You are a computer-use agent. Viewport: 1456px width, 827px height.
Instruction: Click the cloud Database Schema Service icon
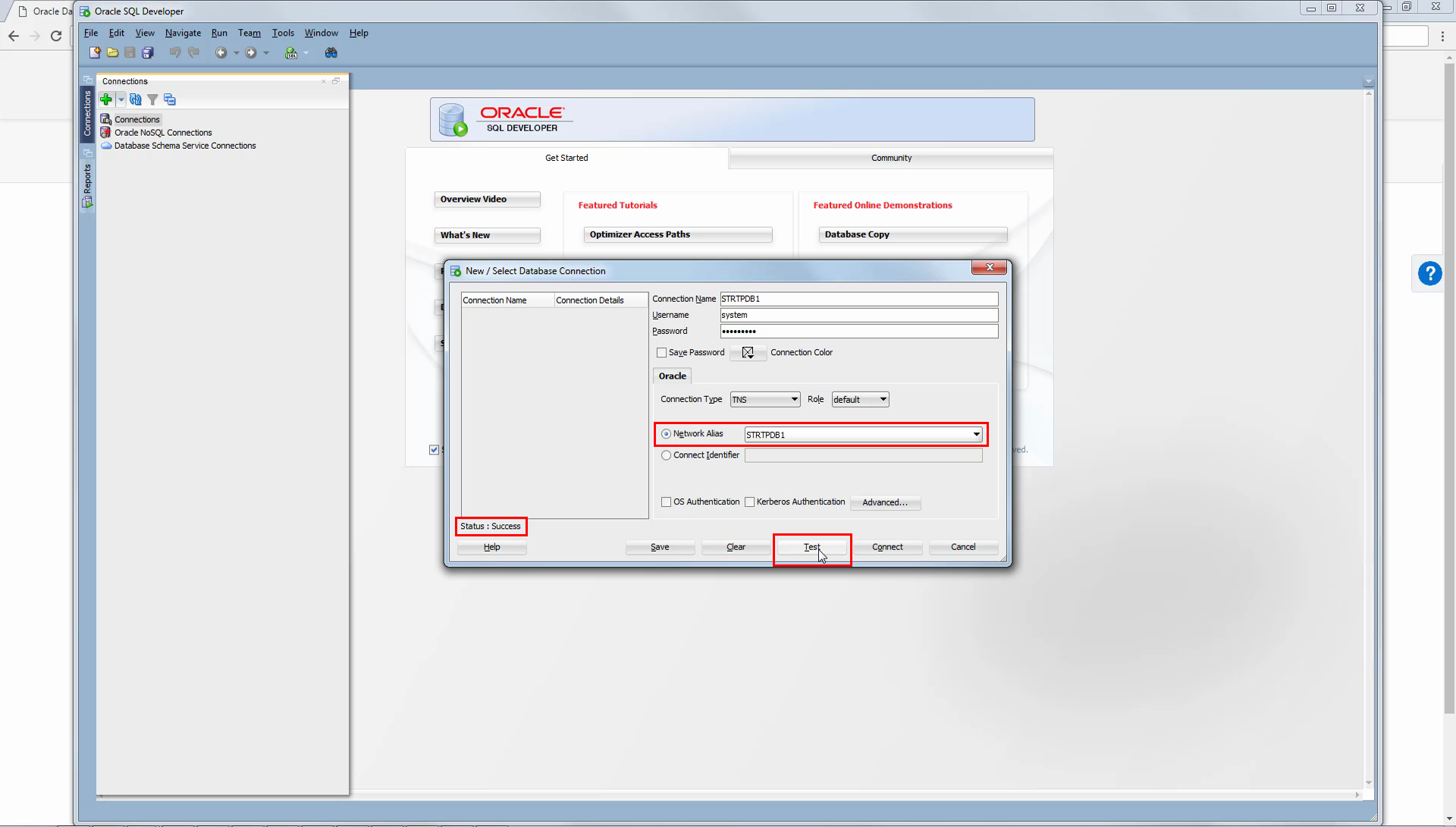(x=106, y=146)
